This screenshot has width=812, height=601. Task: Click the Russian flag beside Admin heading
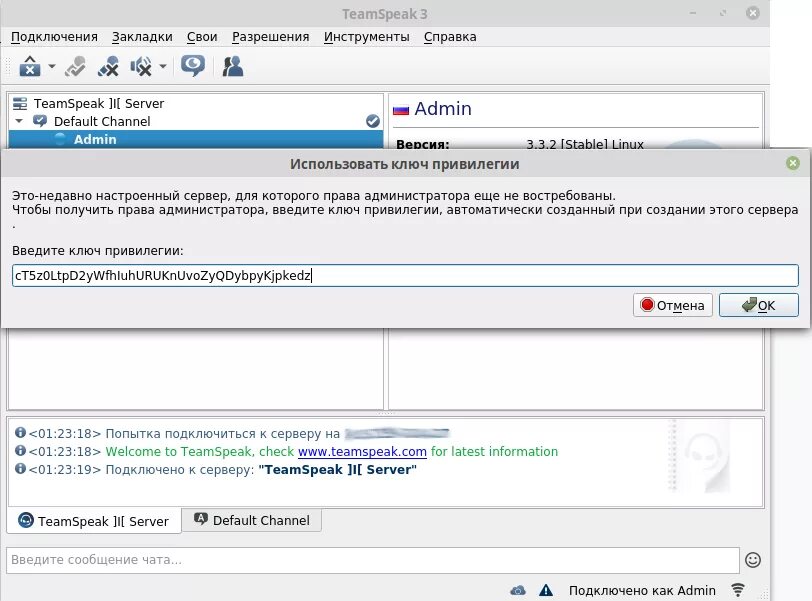point(401,110)
